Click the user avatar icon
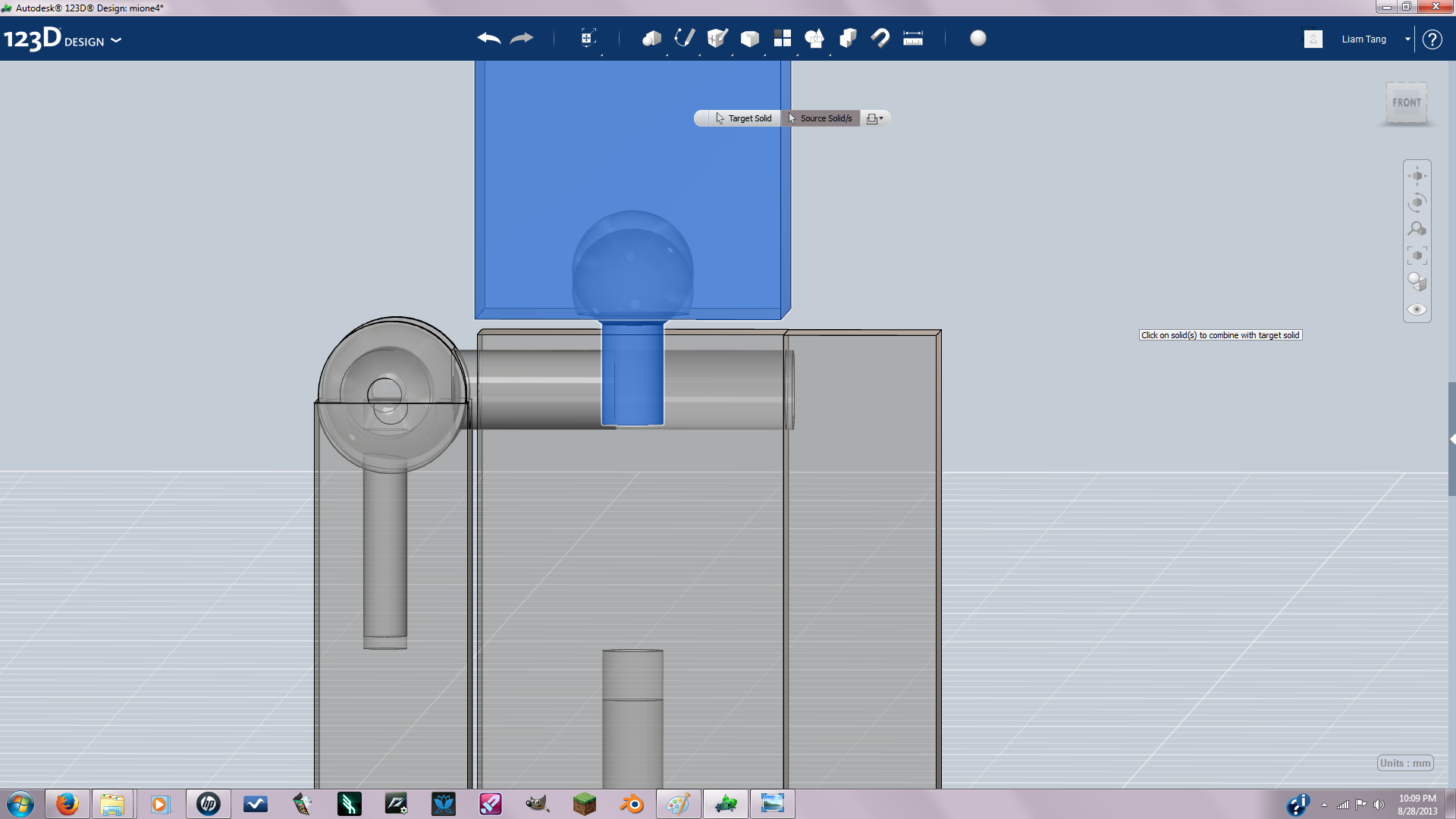Viewport: 1456px width, 819px height. click(x=1313, y=39)
